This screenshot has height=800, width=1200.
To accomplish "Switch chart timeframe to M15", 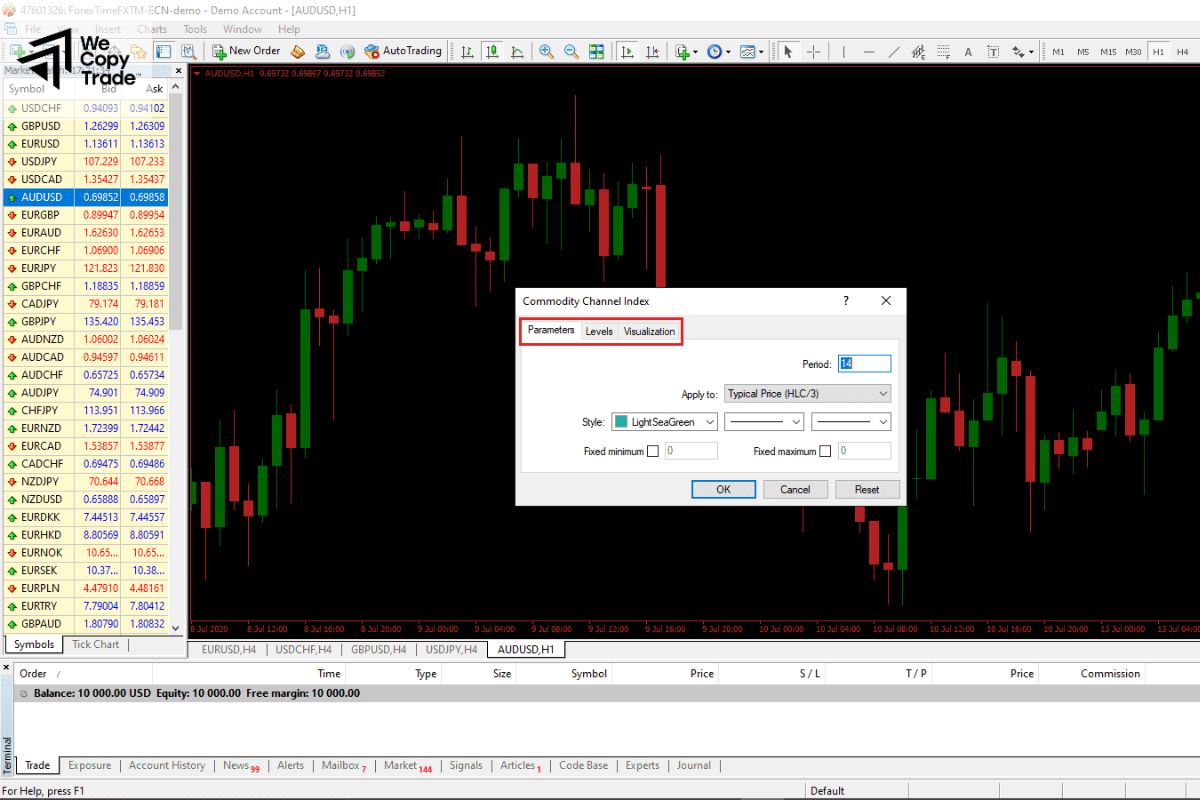I will 1108,50.
